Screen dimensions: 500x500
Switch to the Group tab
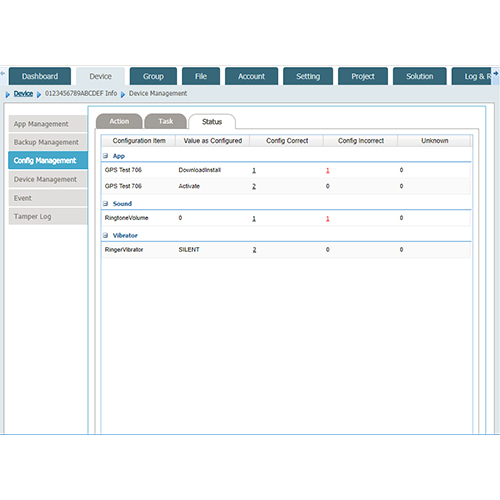[153, 76]
